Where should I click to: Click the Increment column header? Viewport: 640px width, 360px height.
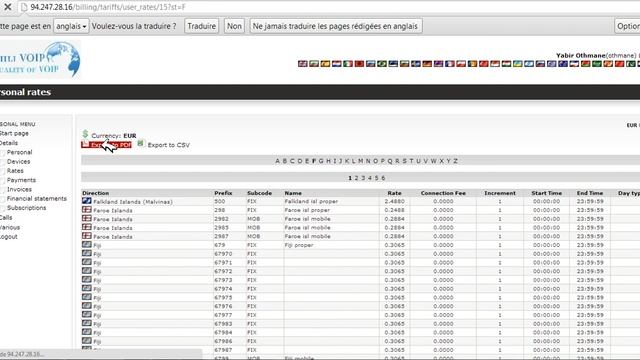point(500,193)
